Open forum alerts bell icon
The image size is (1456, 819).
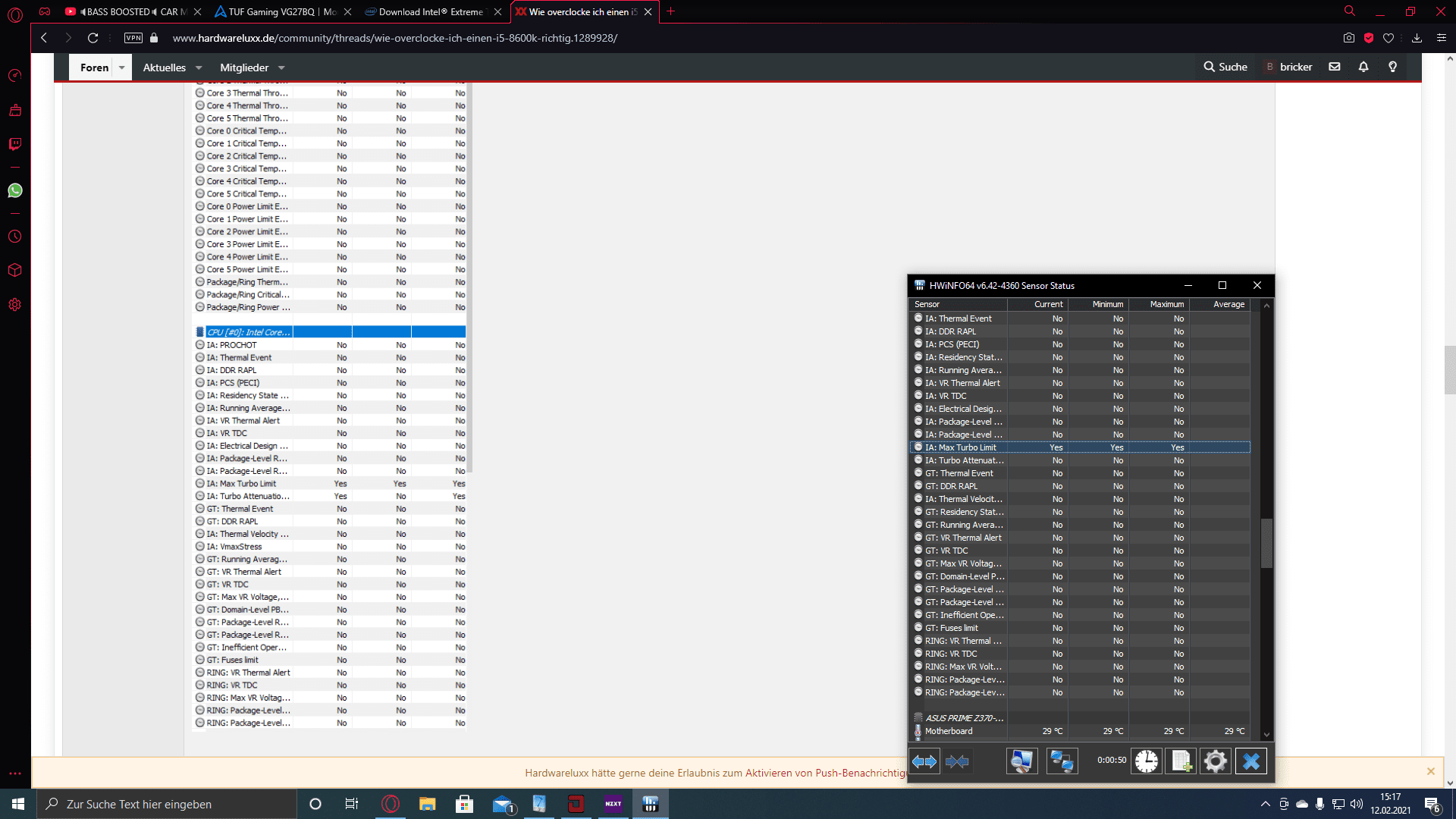pyautogui.click(x=1363, y=67)
